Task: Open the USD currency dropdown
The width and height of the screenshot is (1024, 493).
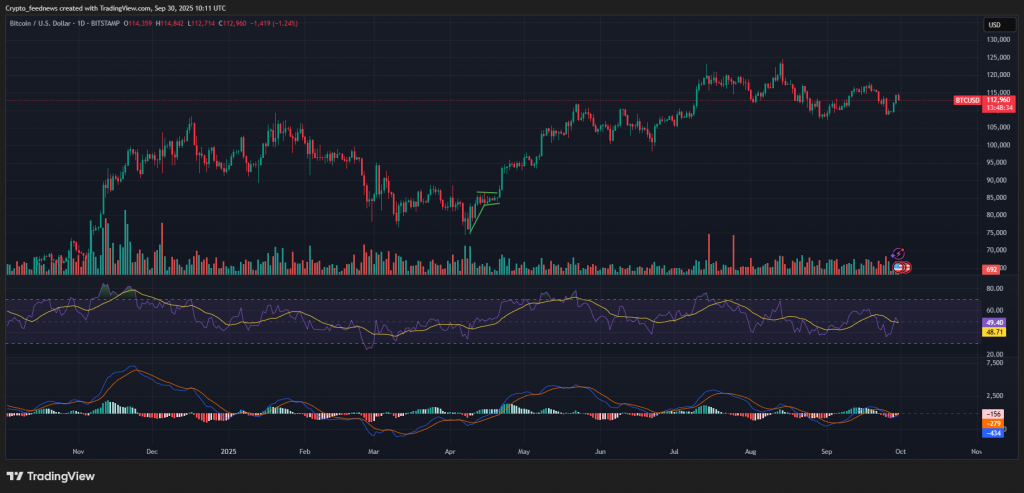Action: (995, 24)
